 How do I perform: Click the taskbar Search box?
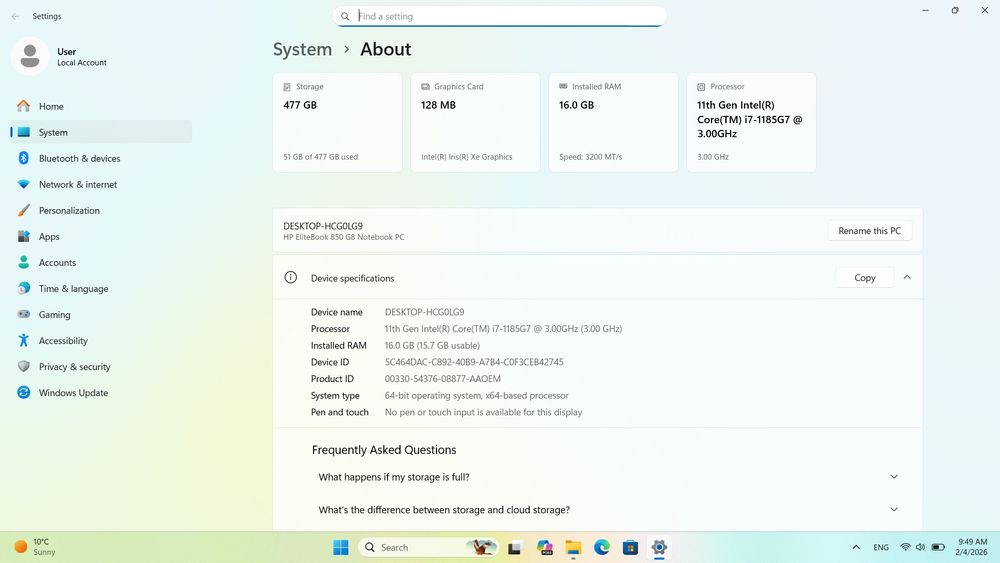point(428,547)
